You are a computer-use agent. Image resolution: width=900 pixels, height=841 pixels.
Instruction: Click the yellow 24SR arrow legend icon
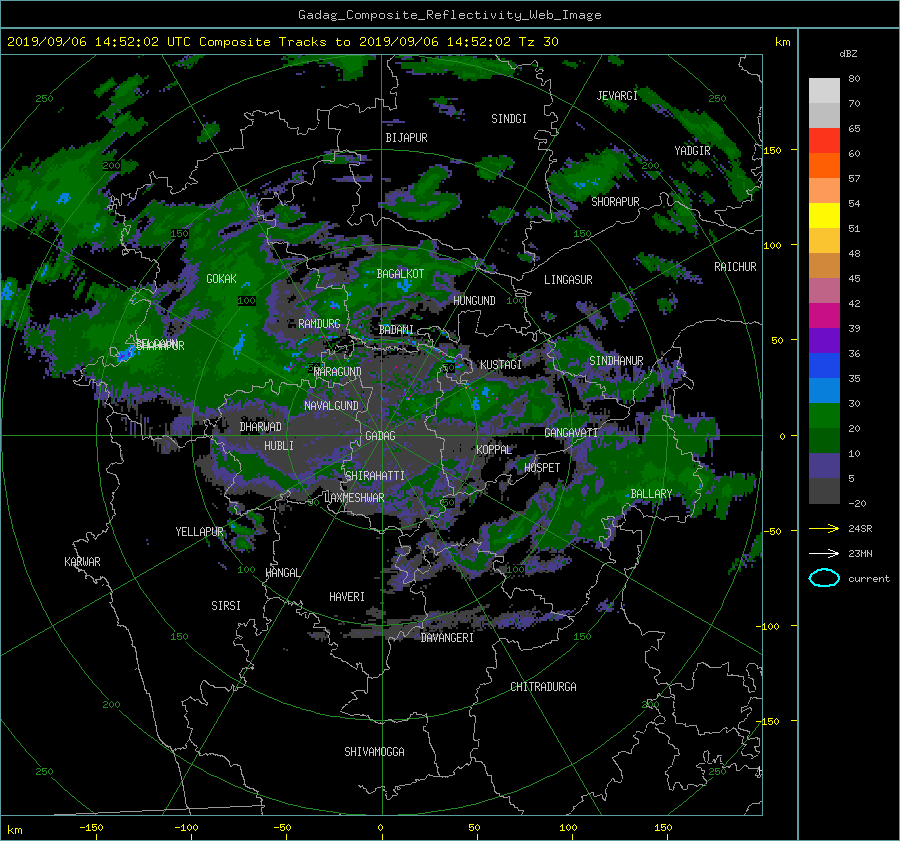click(x=824, y=528)
